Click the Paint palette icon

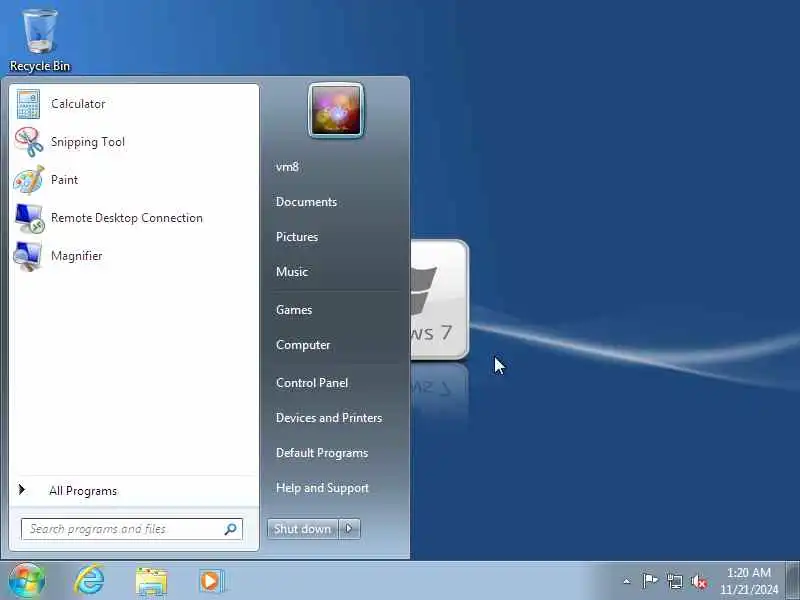click(x=29, y=180)
